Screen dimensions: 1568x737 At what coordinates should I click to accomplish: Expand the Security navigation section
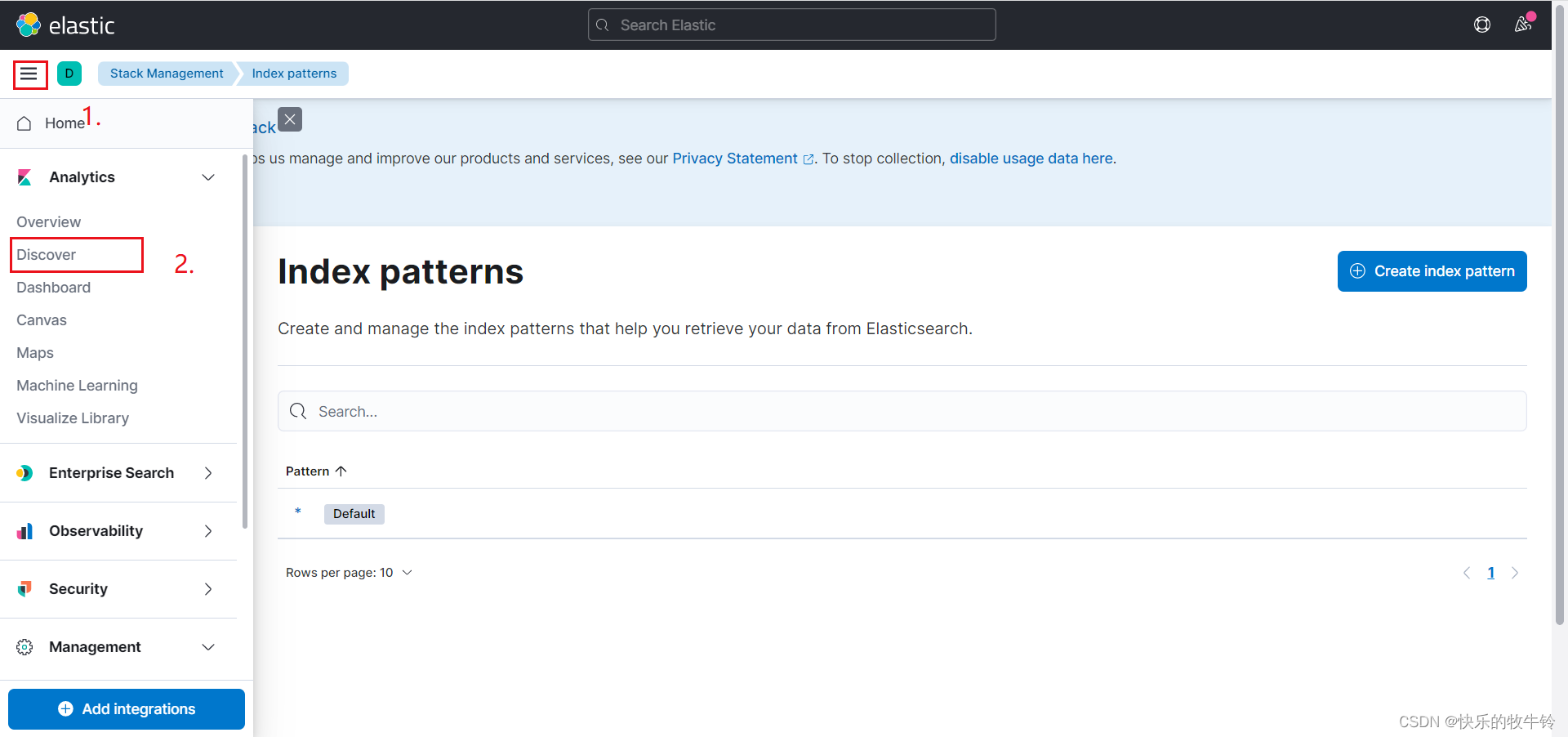[x=208, y=588]
